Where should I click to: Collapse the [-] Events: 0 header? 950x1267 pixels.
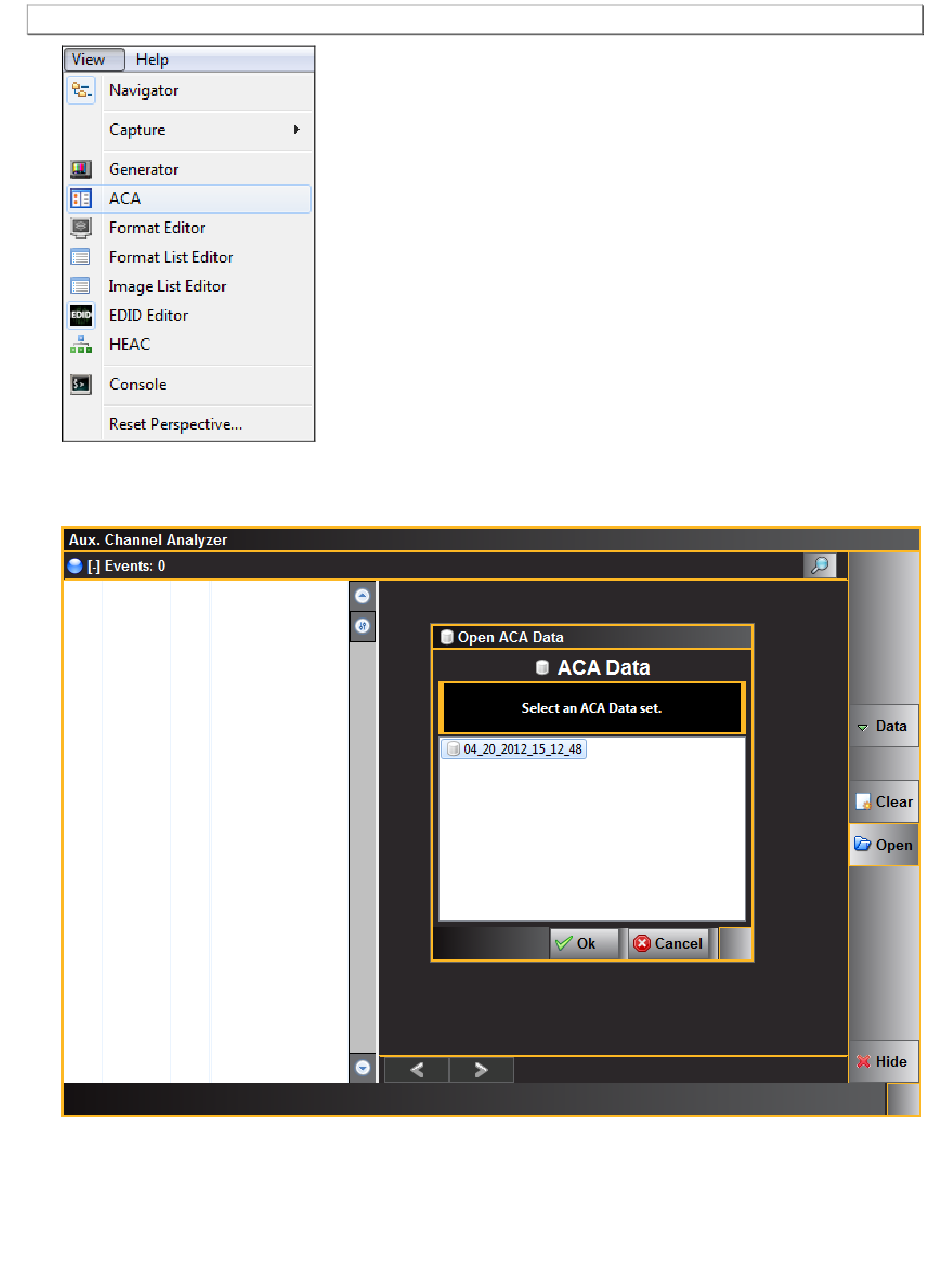point(126,566)
